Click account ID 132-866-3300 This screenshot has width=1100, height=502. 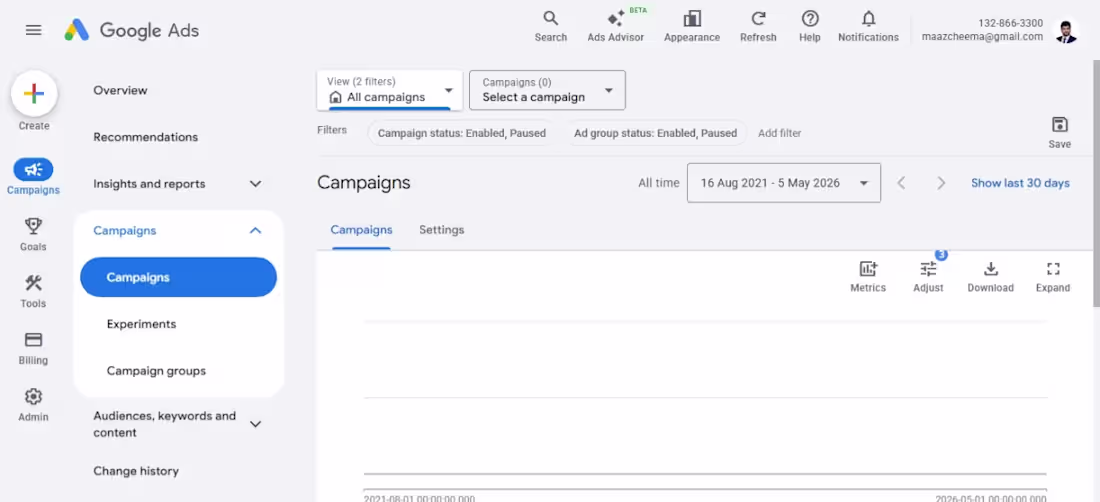click(x=1010, y=23)
